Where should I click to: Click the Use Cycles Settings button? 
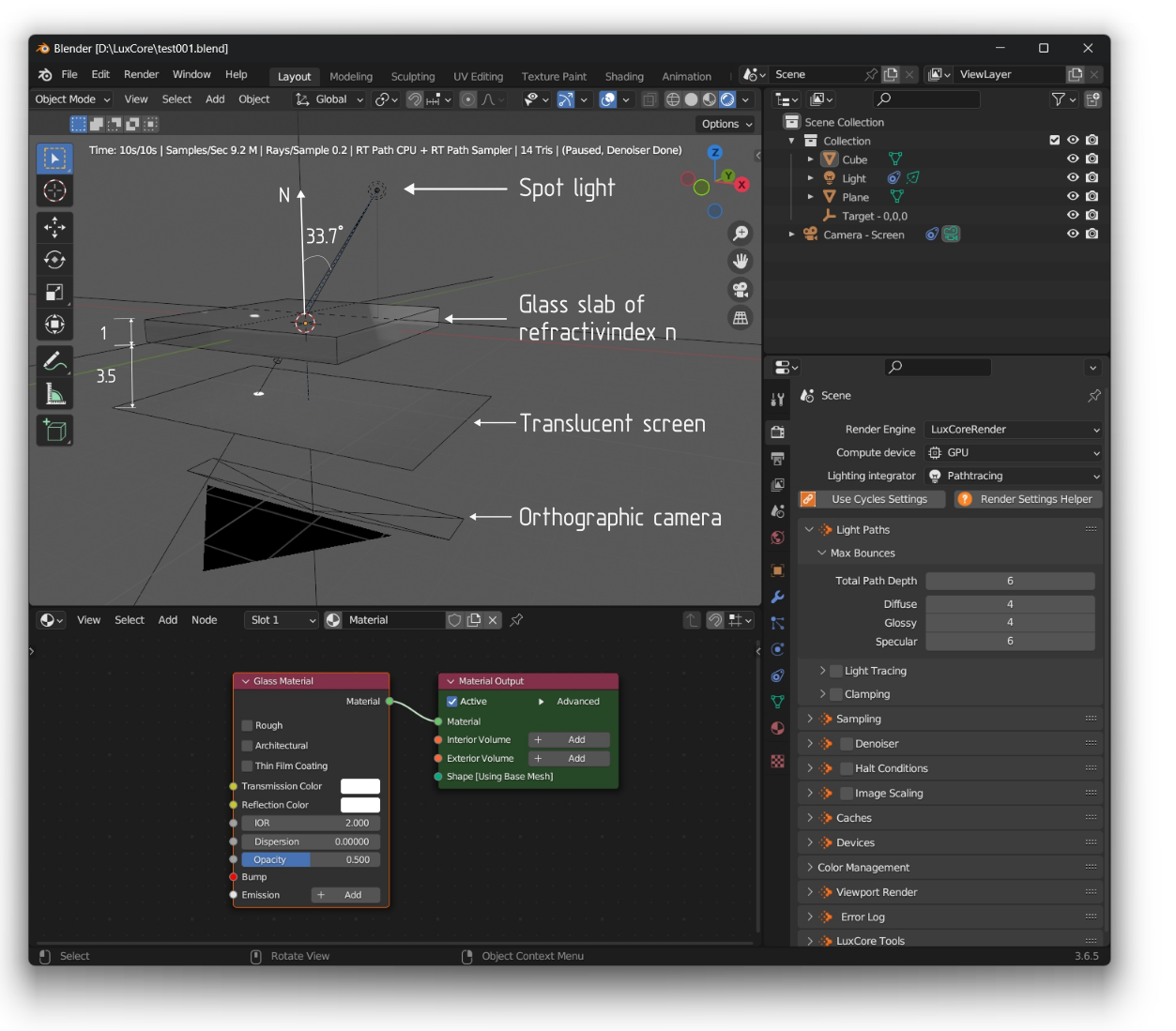(x=872, y=500)
